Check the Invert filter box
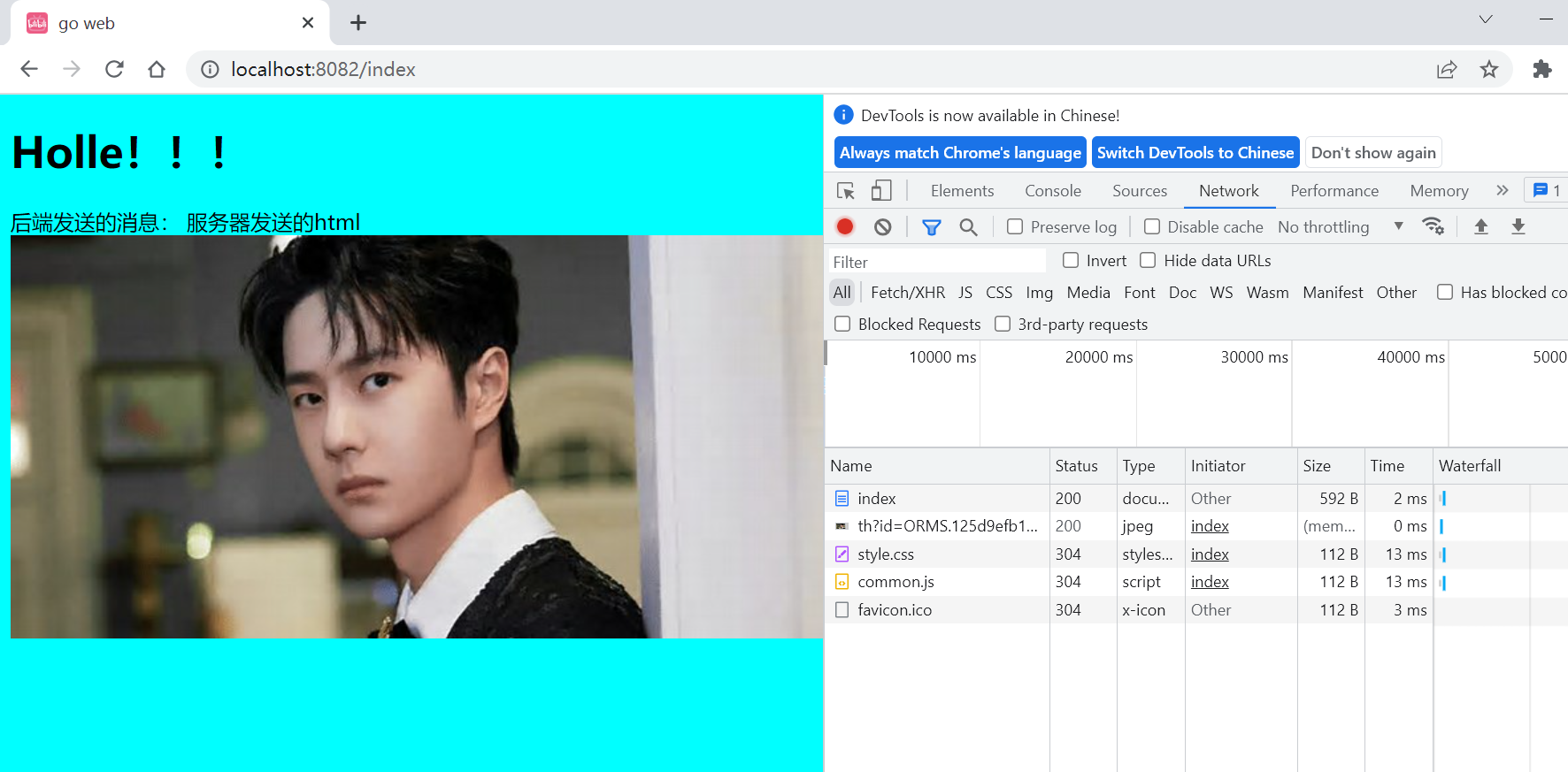This screenshot has width=1568, height=772. coord(1071,261)
